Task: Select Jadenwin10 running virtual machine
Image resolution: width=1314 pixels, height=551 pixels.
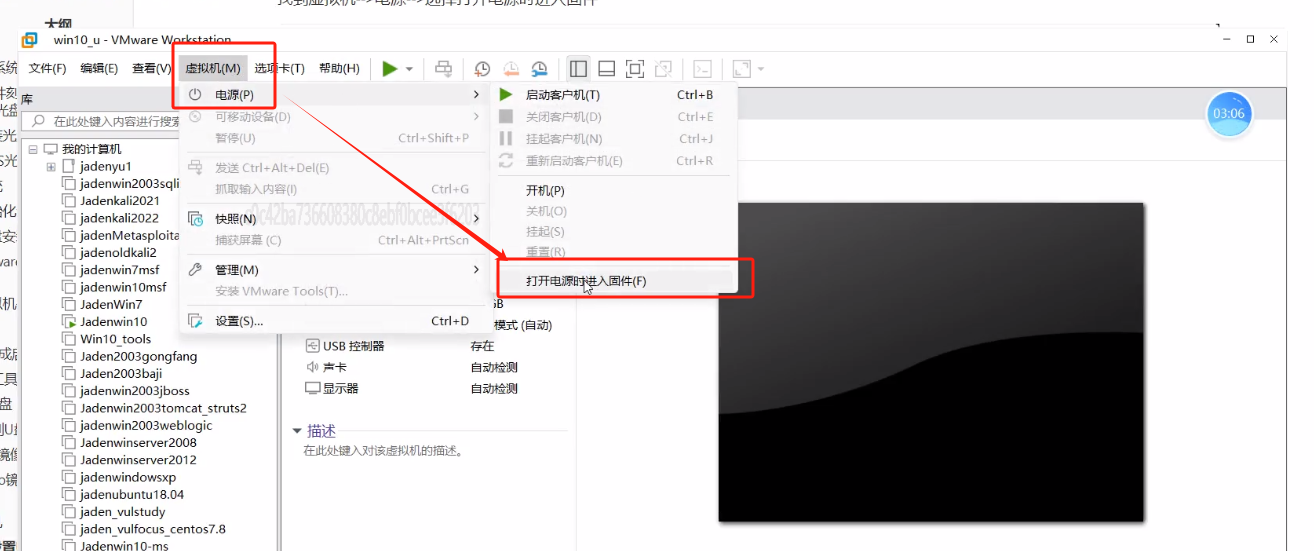Action: [x=114, y=322]
